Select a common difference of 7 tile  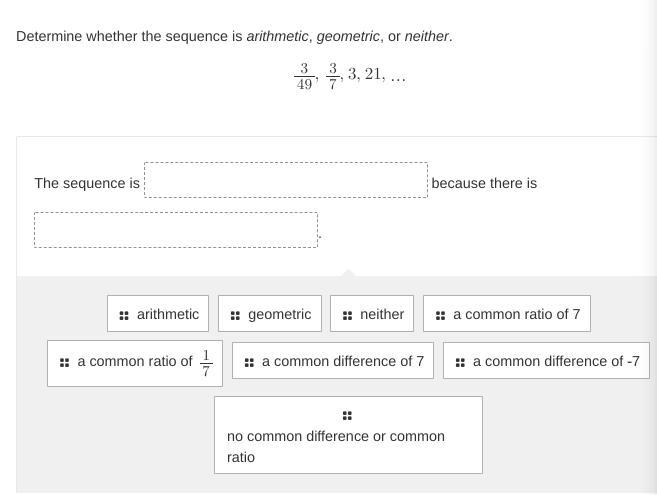(x=333, y=361)
